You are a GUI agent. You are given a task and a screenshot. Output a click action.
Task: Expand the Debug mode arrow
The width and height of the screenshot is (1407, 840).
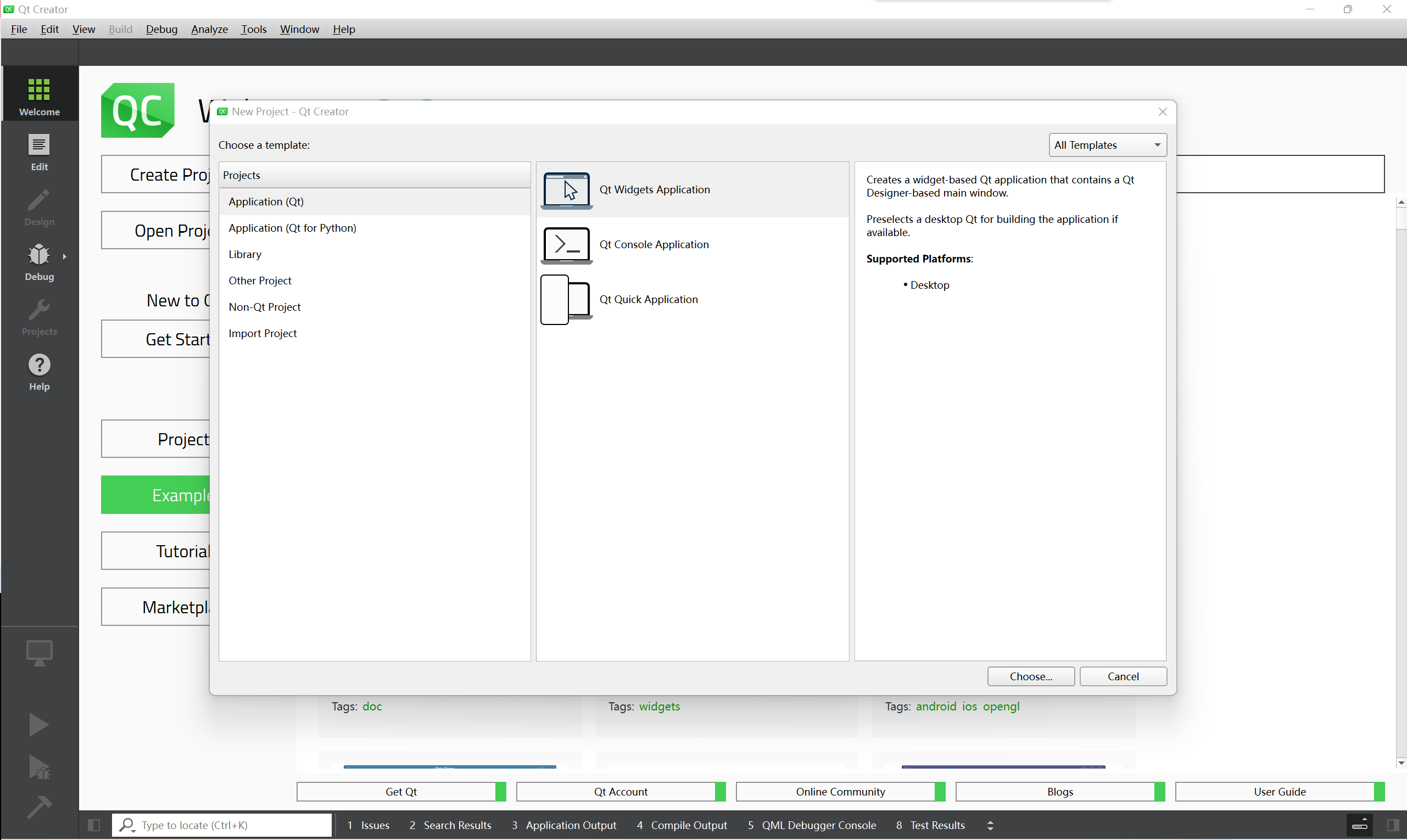65,256
